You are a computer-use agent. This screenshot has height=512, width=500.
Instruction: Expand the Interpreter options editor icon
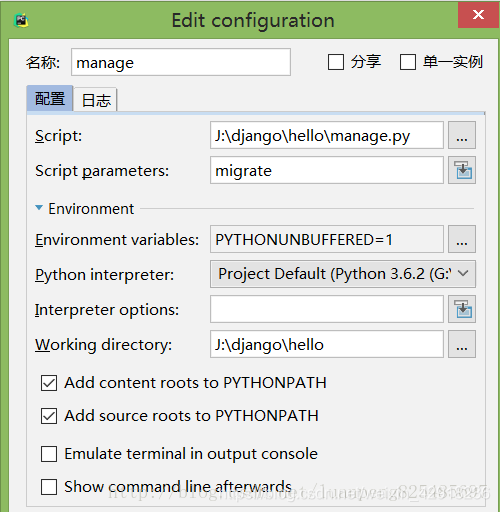point(462,309)
